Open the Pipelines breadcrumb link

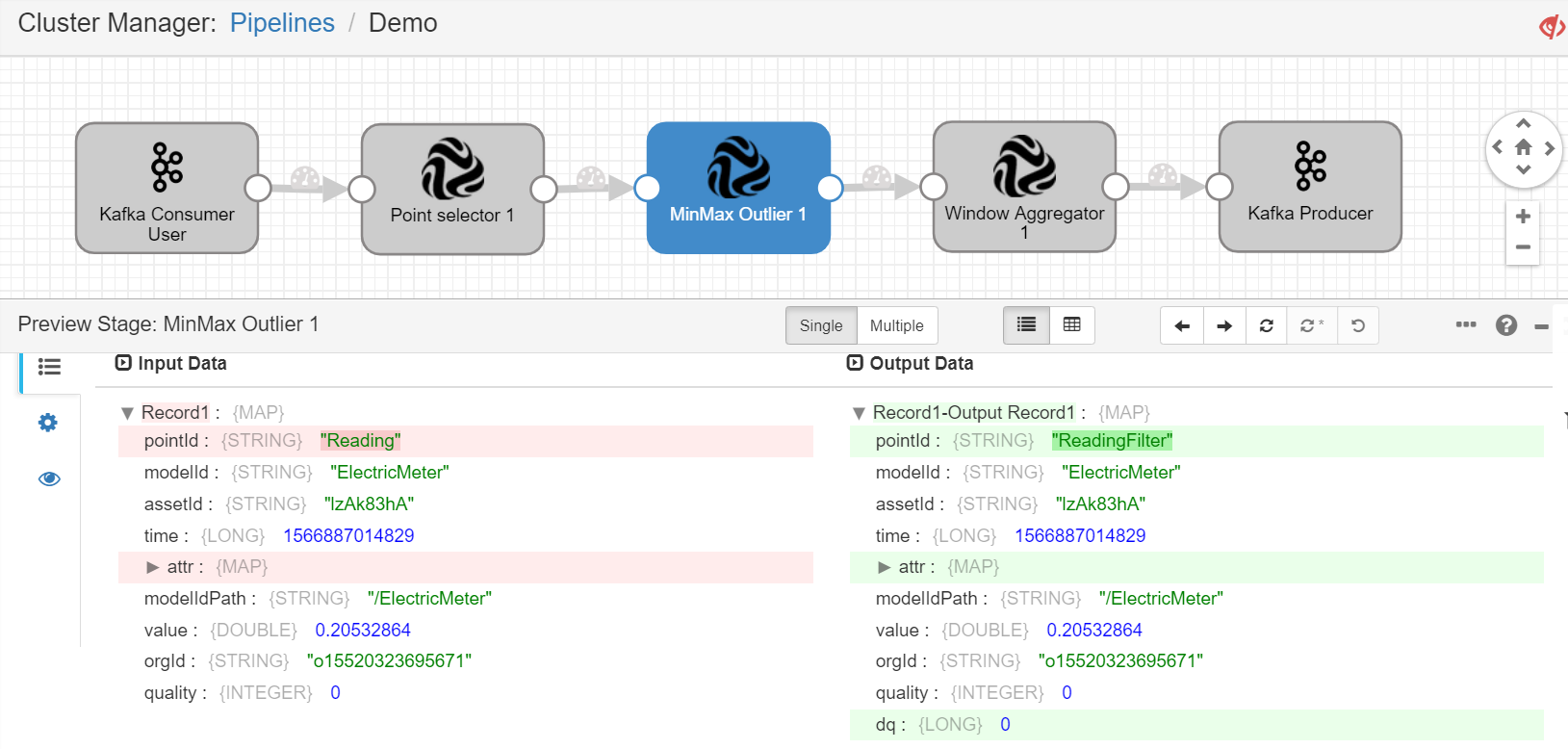point(282,23)
